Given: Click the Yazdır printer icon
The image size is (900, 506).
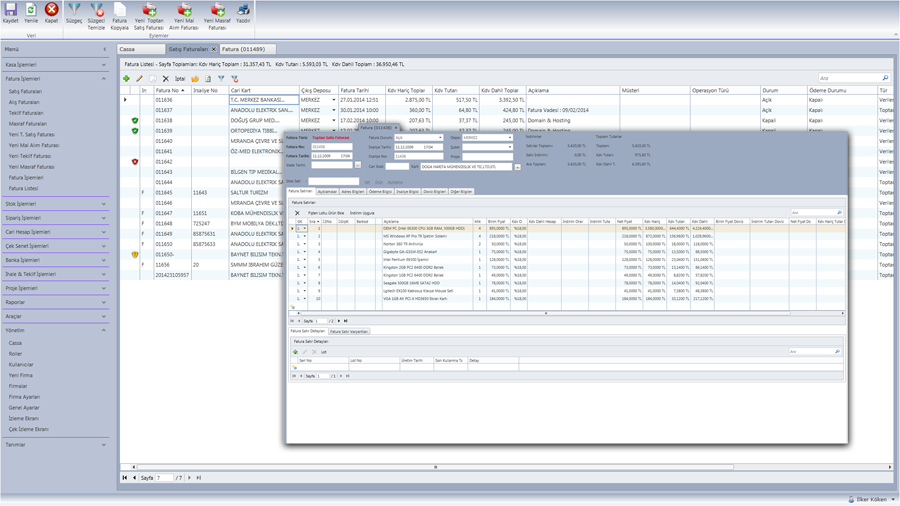Looking at the screenshot, I should tap(243, 12).
